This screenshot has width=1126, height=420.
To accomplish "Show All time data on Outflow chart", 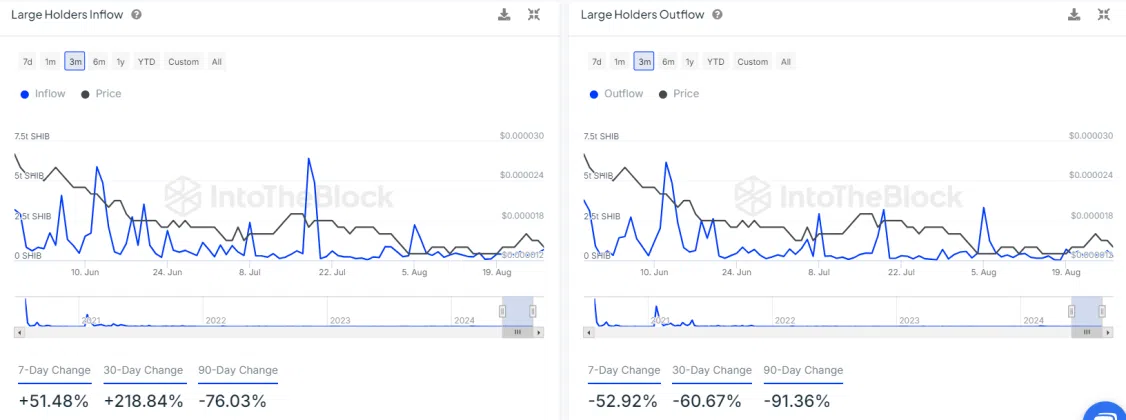I will click(786, 62).
